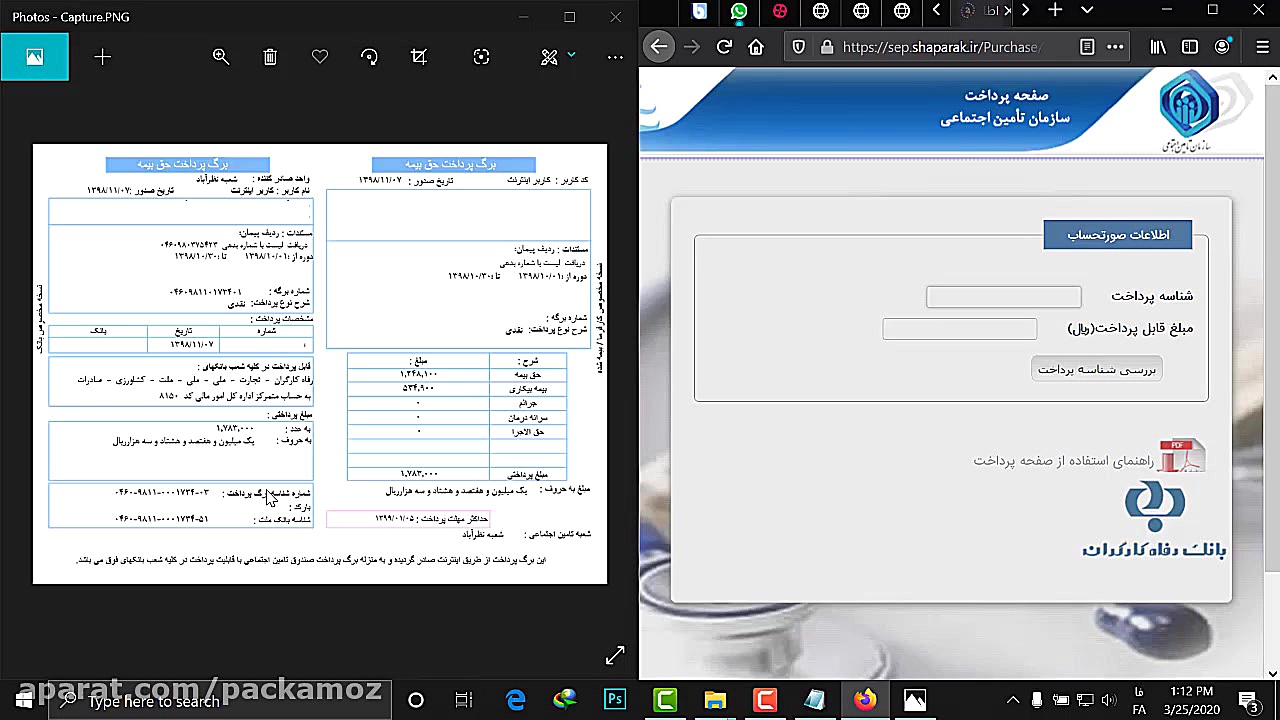Reload the current Firefox page
The width and height of the screenshot is (1280, 720).
coord(724,46)
